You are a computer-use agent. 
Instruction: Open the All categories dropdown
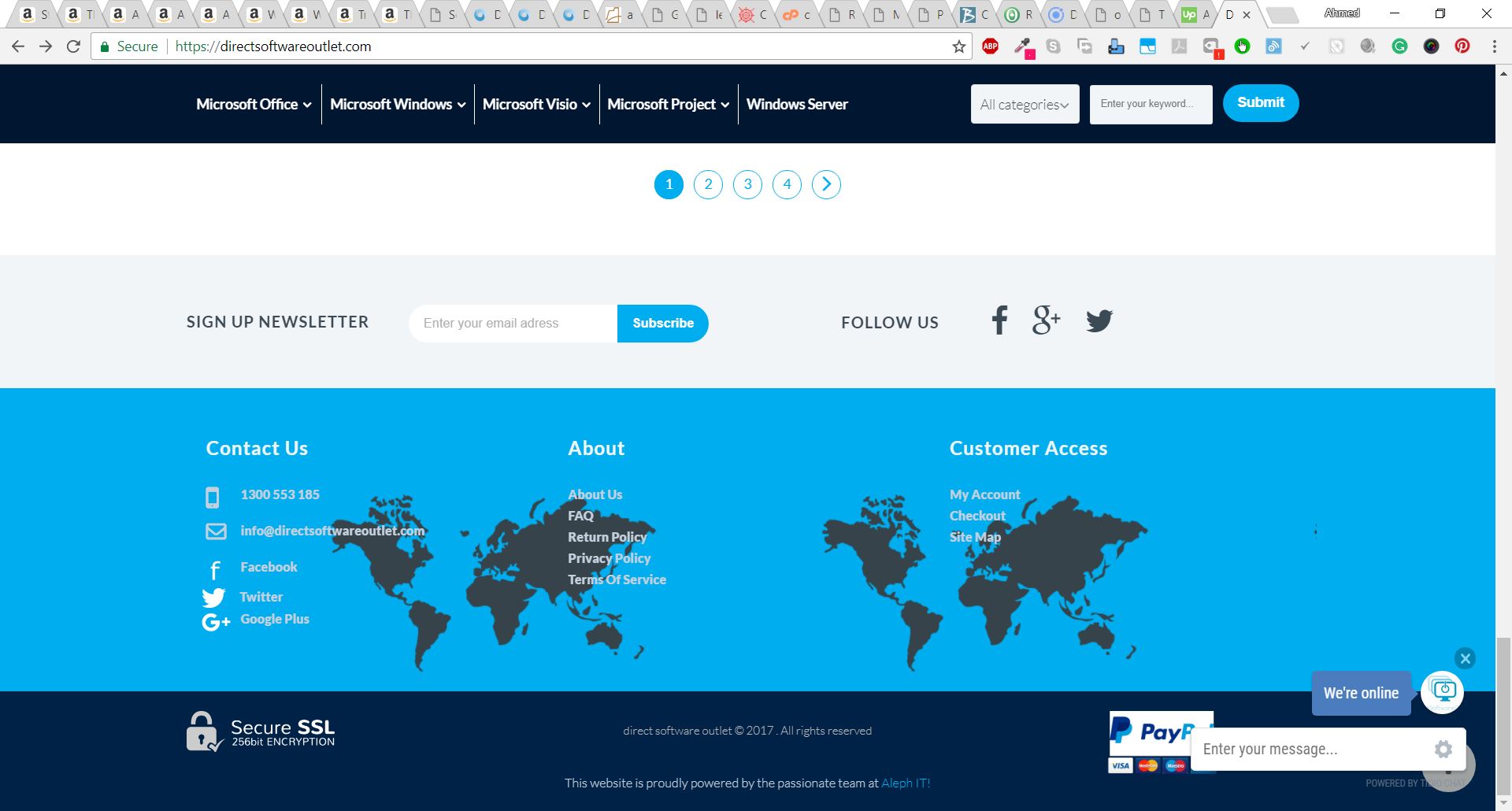[x=1025, y=104]
